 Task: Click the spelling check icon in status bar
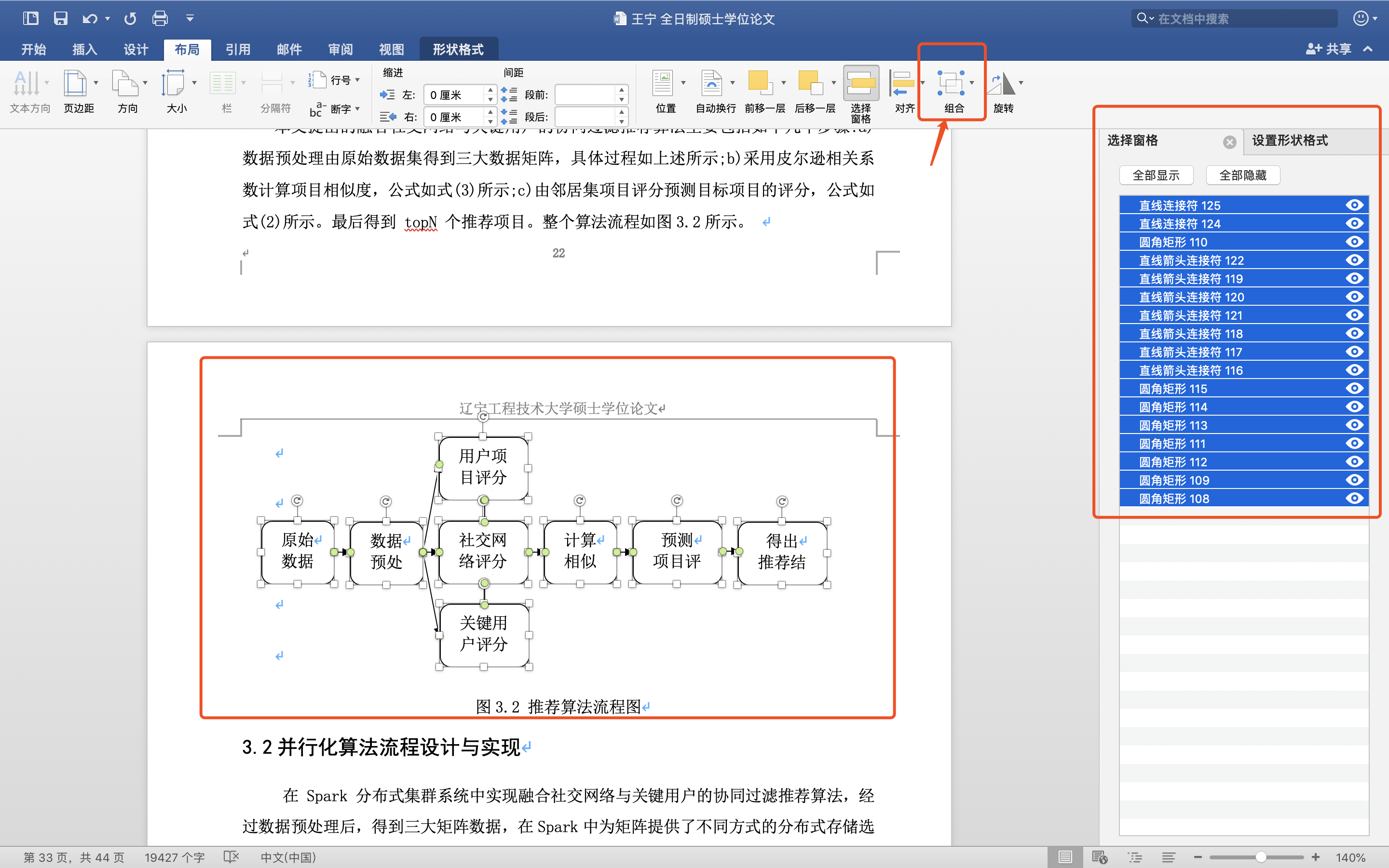pos(231,857)
